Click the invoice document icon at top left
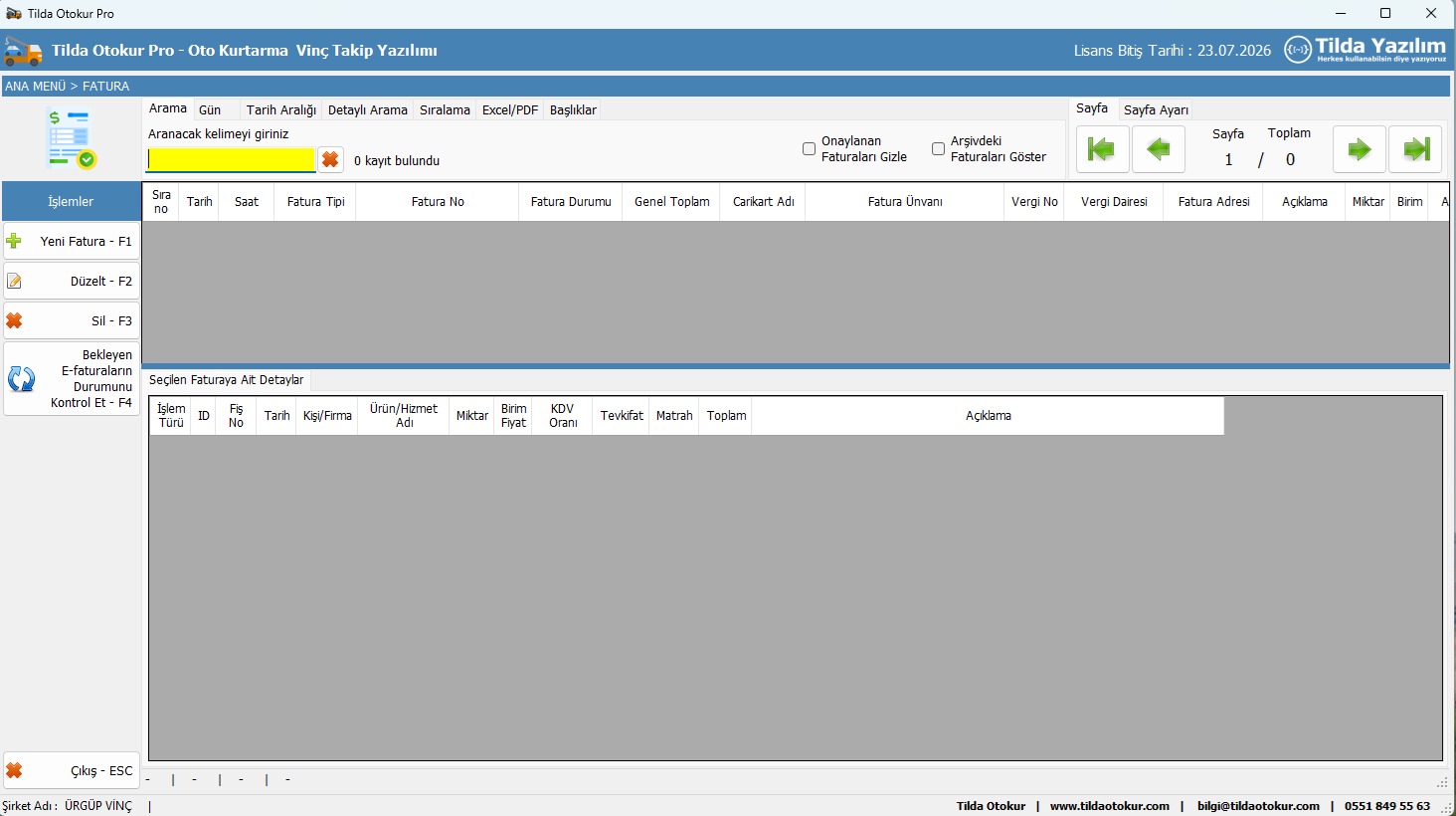1456x816 pixels. pos(71,139)
